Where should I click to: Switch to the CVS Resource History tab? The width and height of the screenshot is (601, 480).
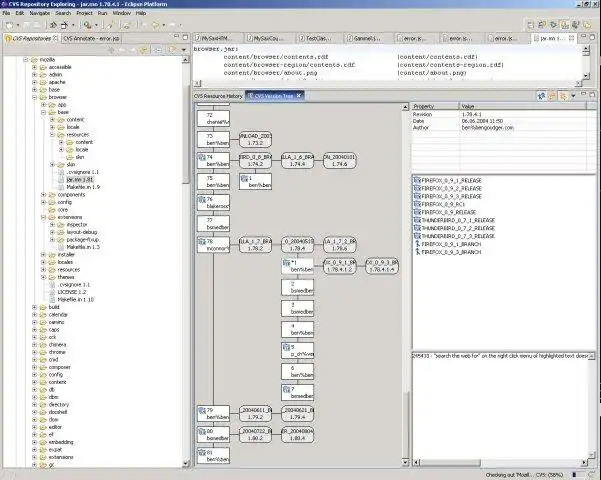[x=218, y=96]
